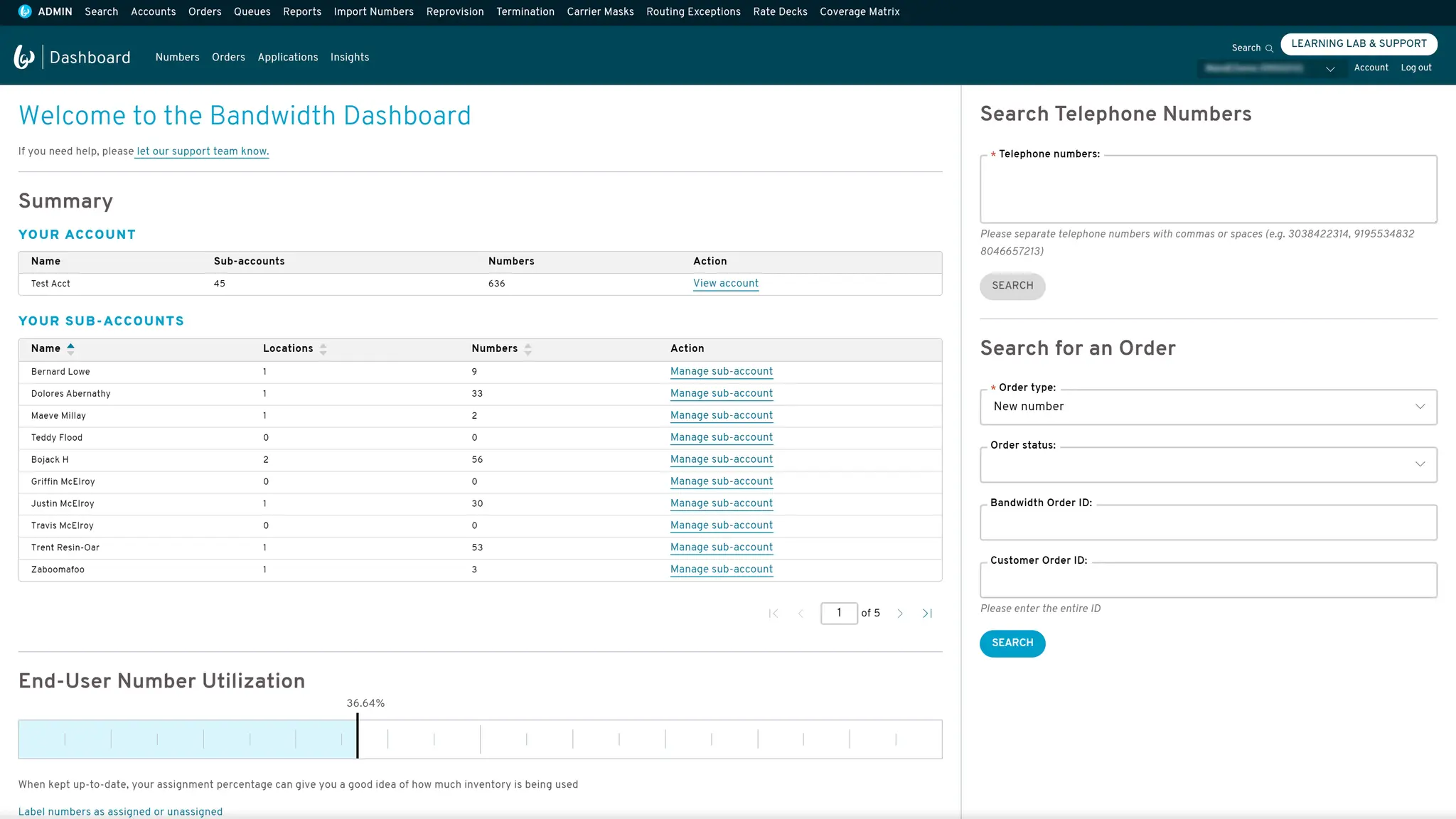The height and width of the screenshot is (819, 1456).
Task: Open Routing Exceptions in admin bar
Action: tap(693, 11)
